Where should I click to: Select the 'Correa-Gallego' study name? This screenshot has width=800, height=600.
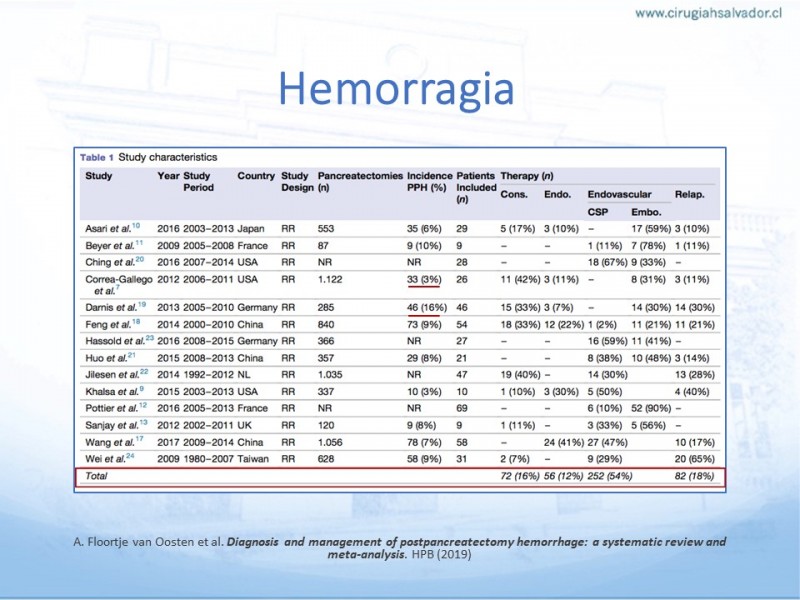pyautogui.click(x=118, y=279)
